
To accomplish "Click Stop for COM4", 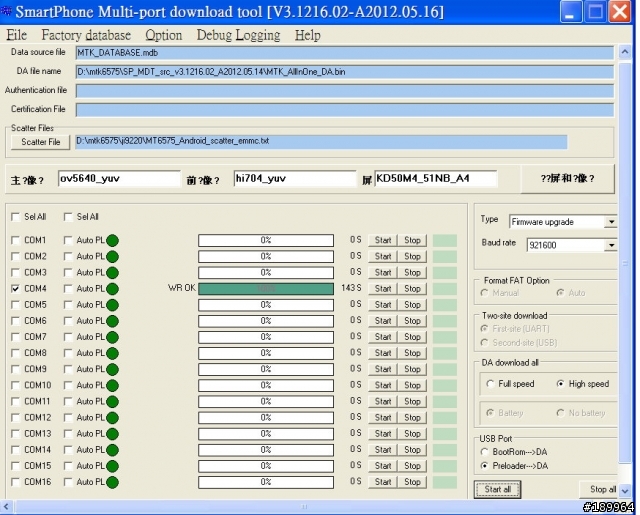I will (x=412, y=289).
